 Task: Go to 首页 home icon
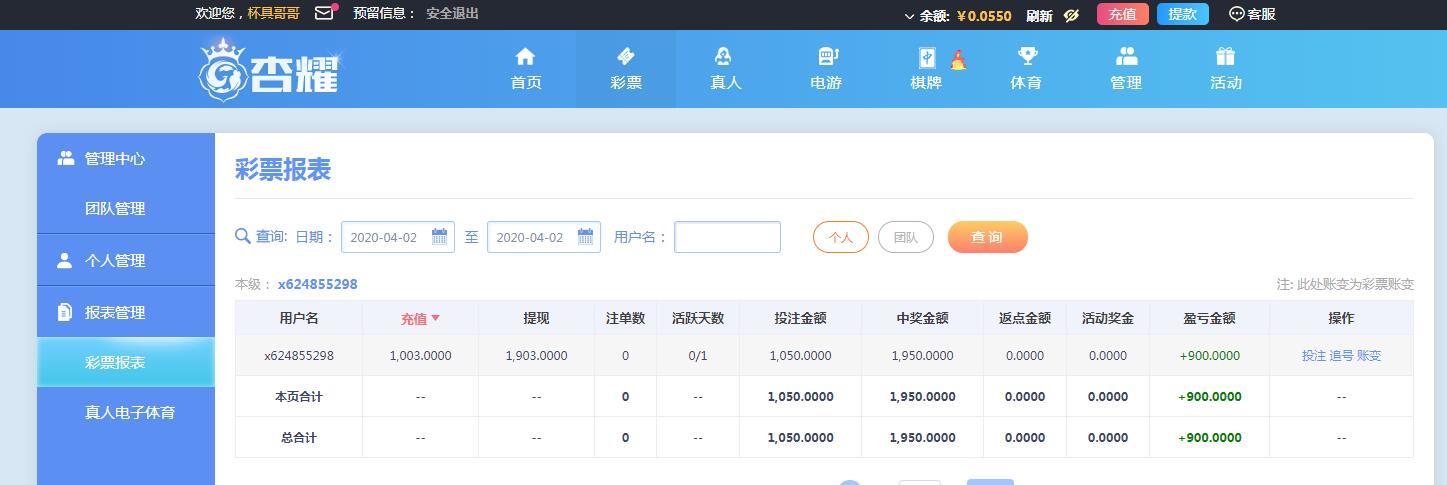point(525,56)
